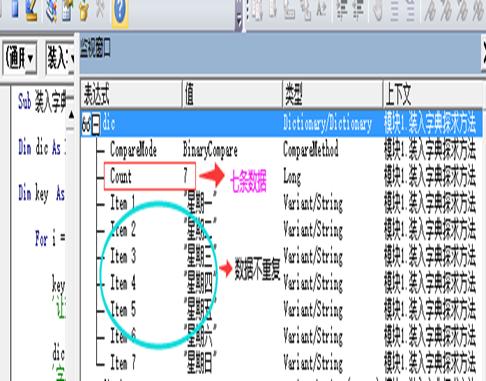
Task: Click the context cell in the Count row
Action: click(x=430, y=177)
